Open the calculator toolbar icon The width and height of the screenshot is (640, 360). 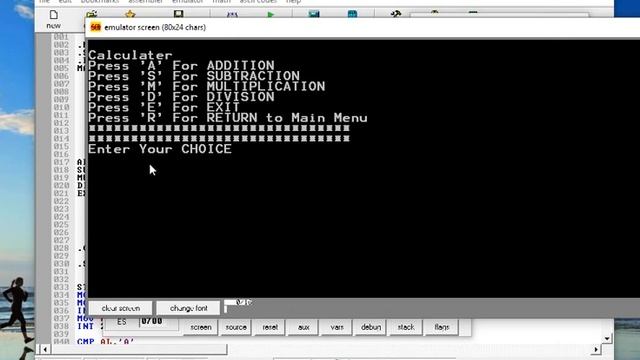314,14
